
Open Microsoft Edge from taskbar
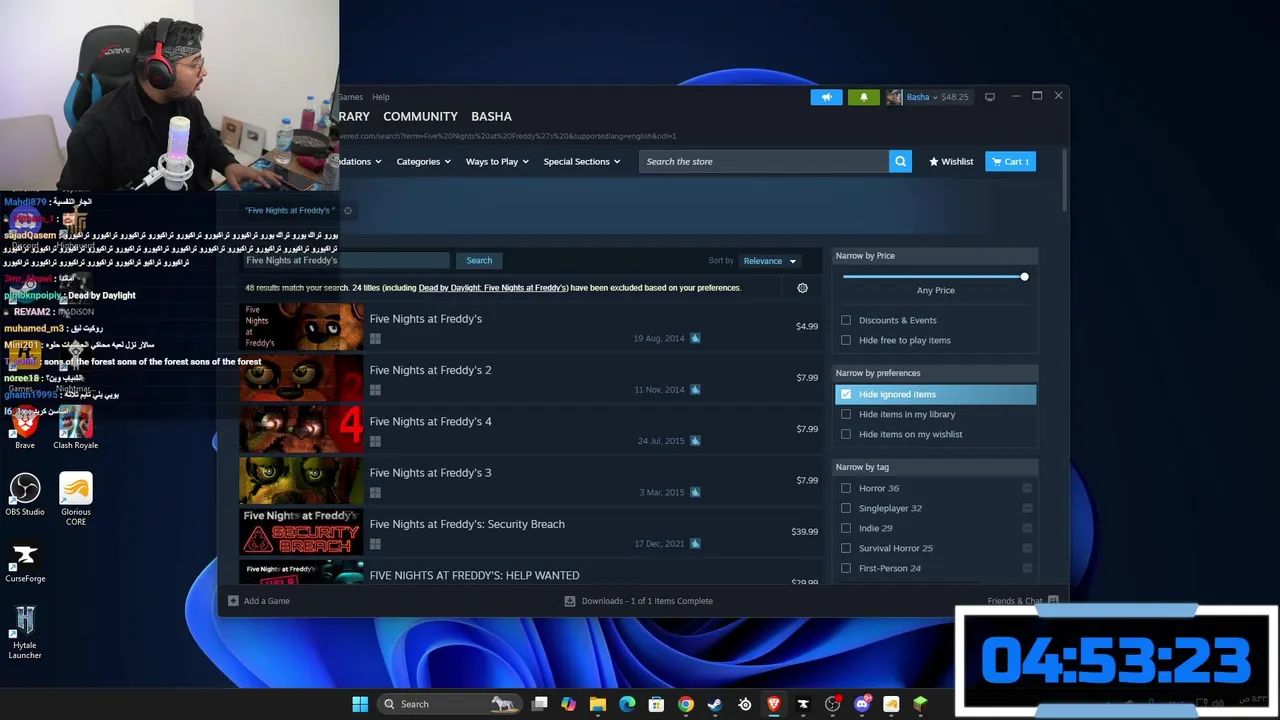tap(627, 704)
